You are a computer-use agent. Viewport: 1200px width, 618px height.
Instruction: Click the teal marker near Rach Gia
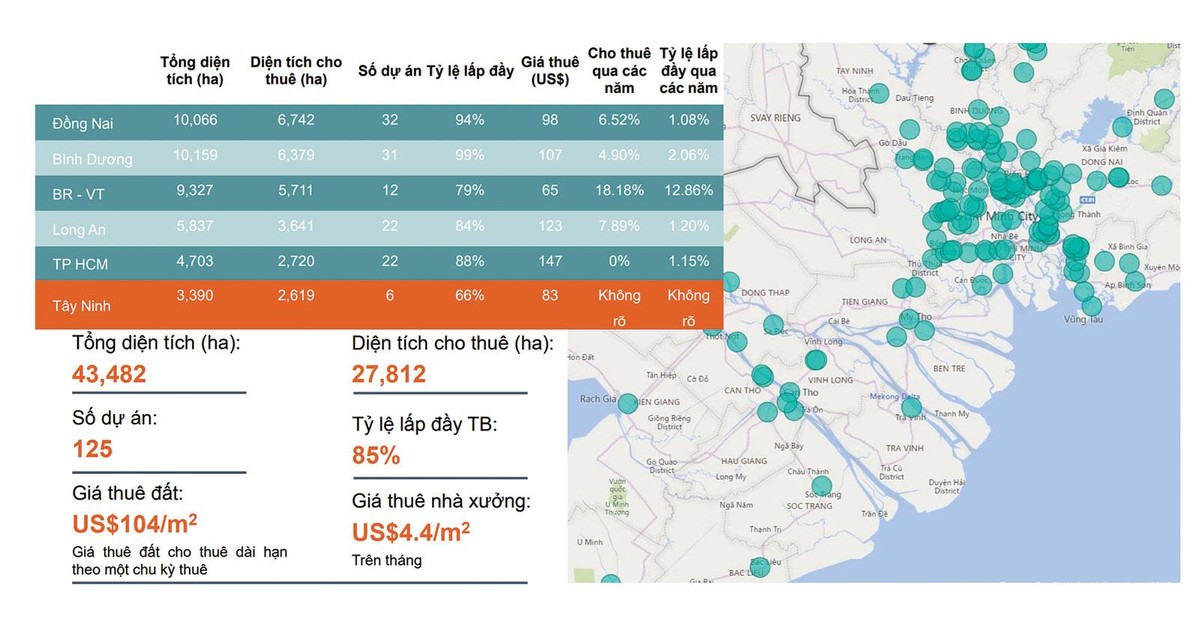tap(627, 403)
